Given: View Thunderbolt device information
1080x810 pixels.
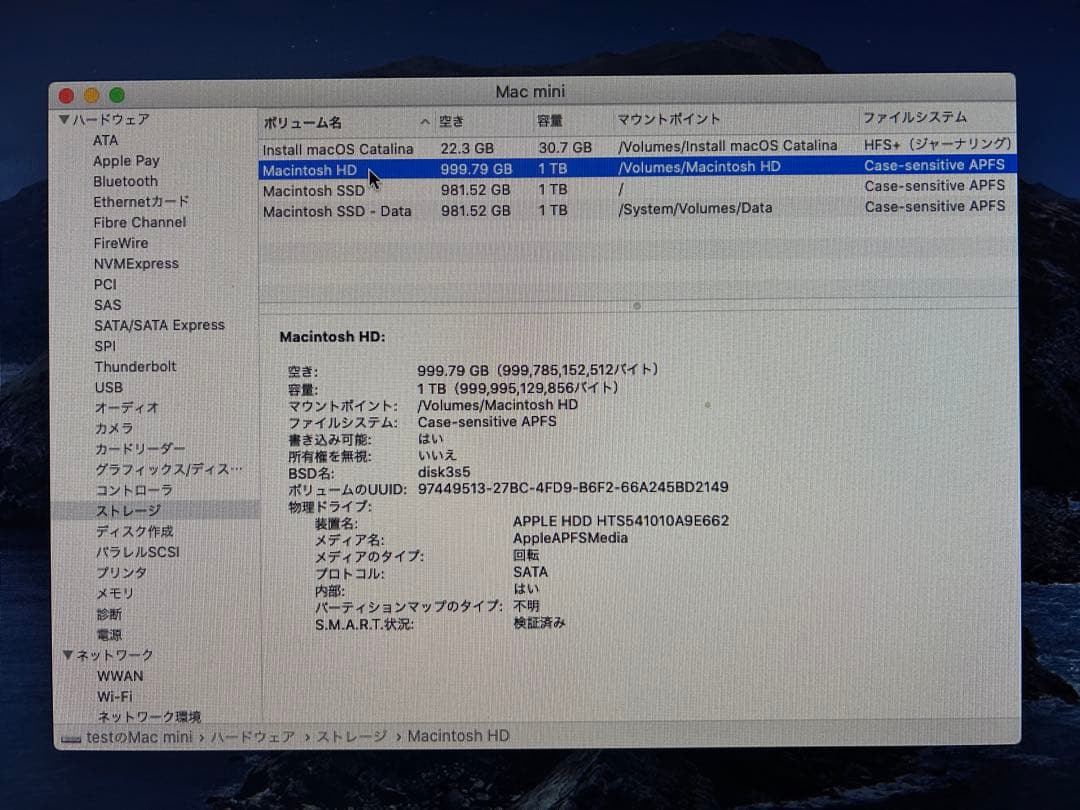Looking at the screenshot, I should [x=134, y=366].
